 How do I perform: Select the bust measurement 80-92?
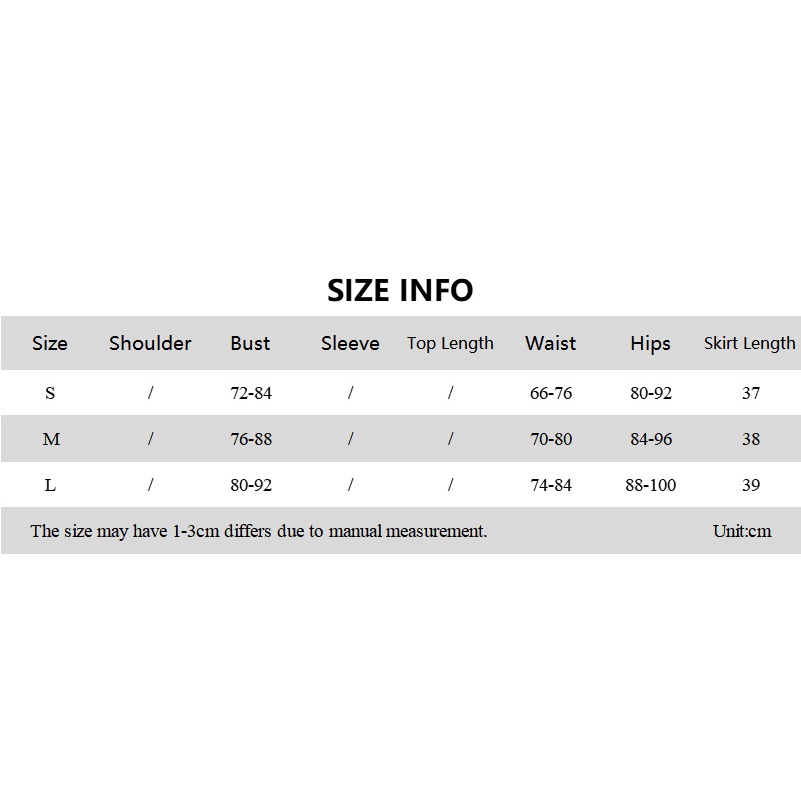coord(251,485)
